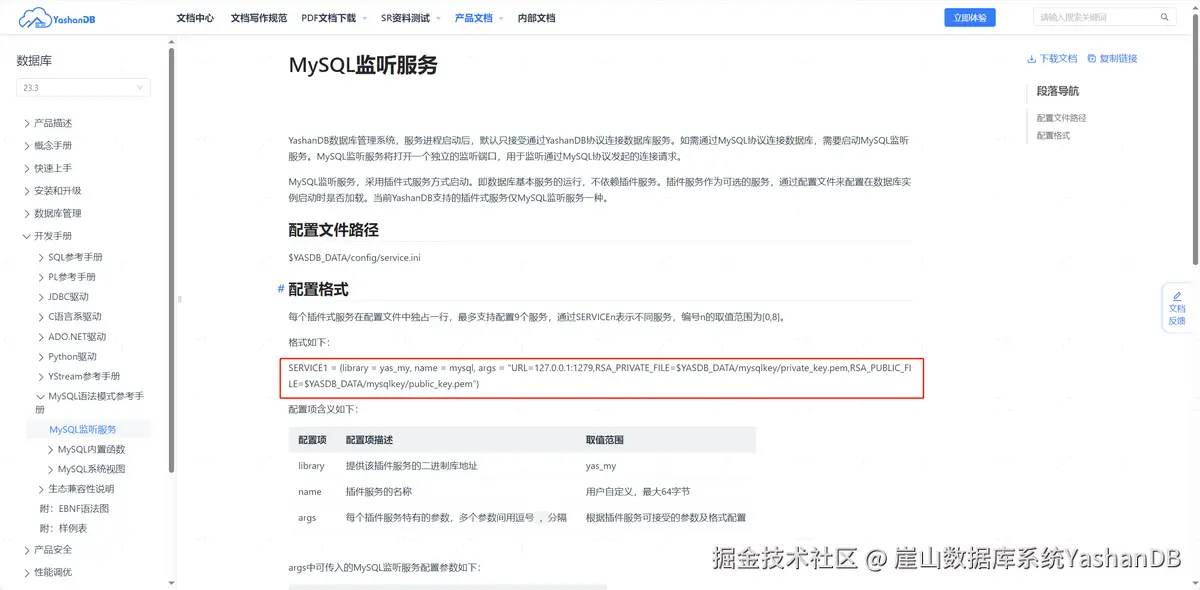The height and width of the screenshot is (590, 1200).
Task: Click the copy link icon
Action: [x=1092, y=58]
